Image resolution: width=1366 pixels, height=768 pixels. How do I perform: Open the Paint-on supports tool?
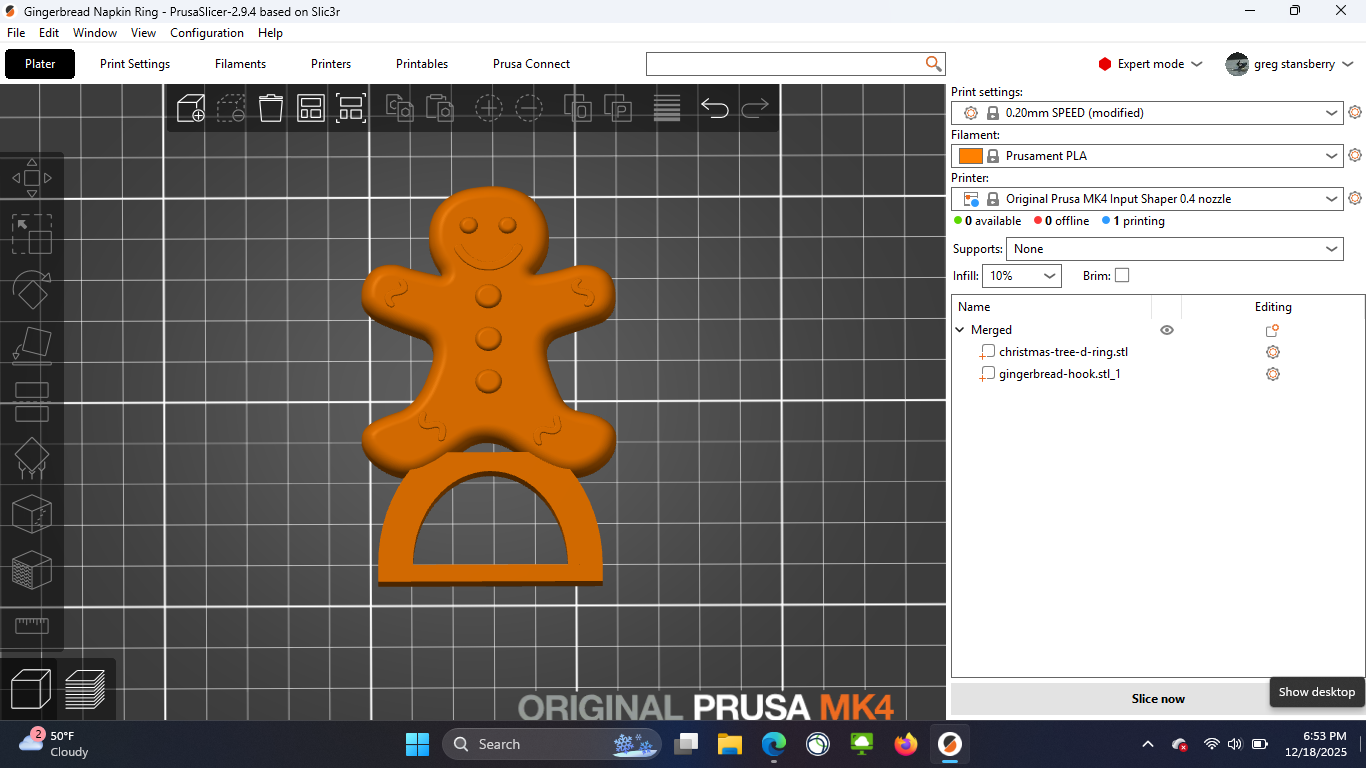31,458
